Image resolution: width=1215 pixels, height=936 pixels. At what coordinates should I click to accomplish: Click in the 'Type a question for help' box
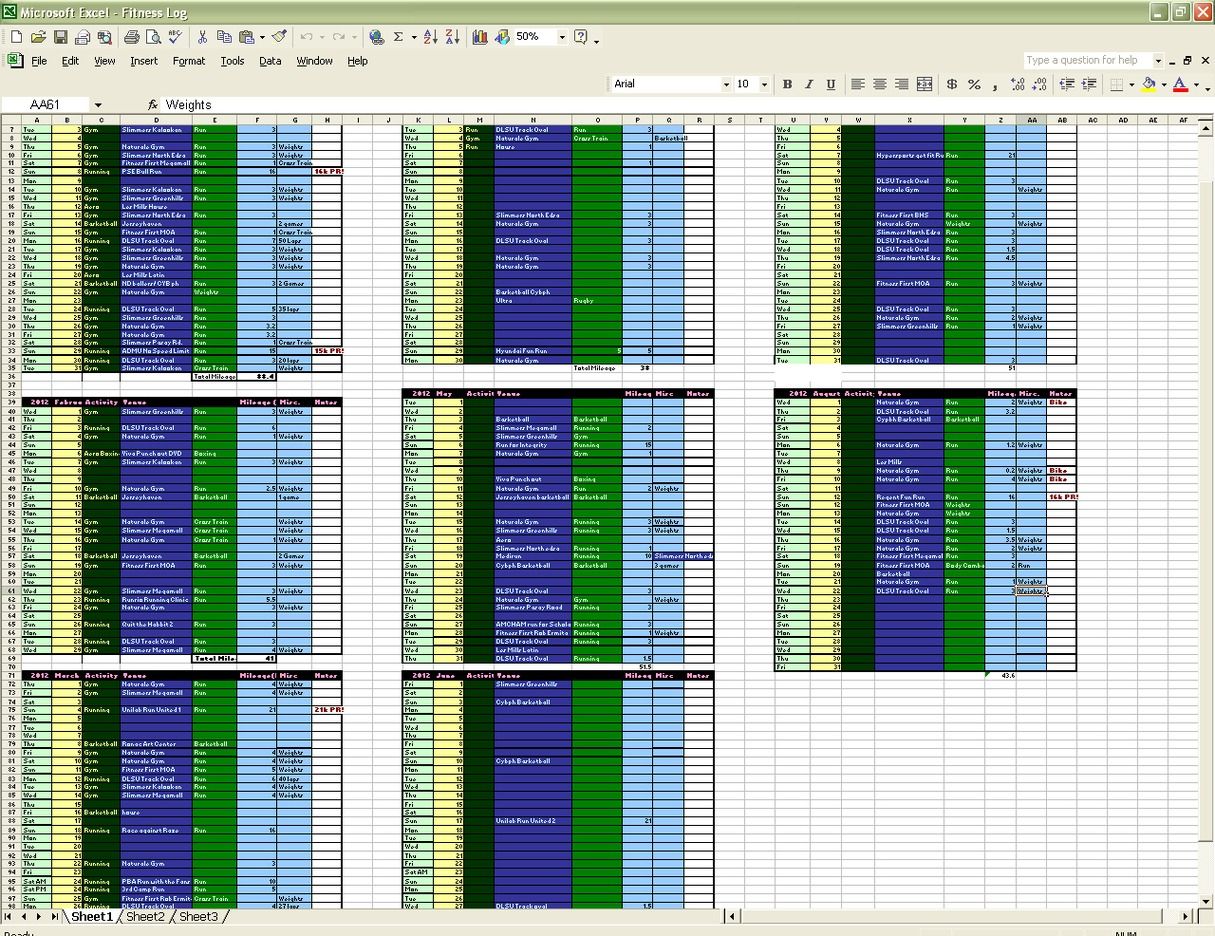point(1088,60)
